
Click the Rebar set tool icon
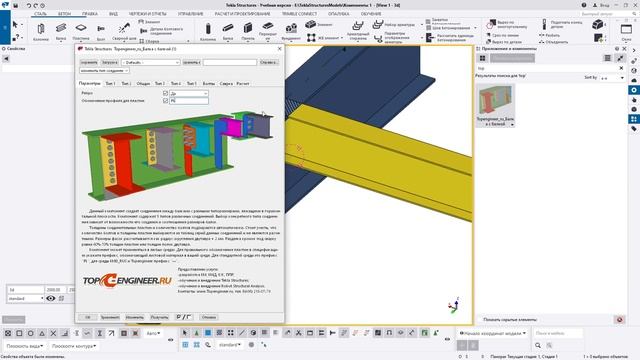pos(378,24)
